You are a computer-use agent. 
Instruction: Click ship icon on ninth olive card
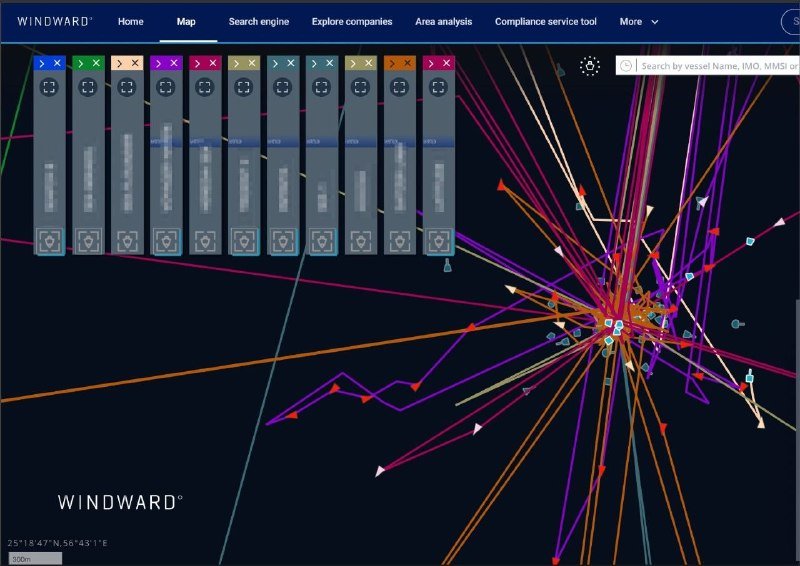pos(361,241)
